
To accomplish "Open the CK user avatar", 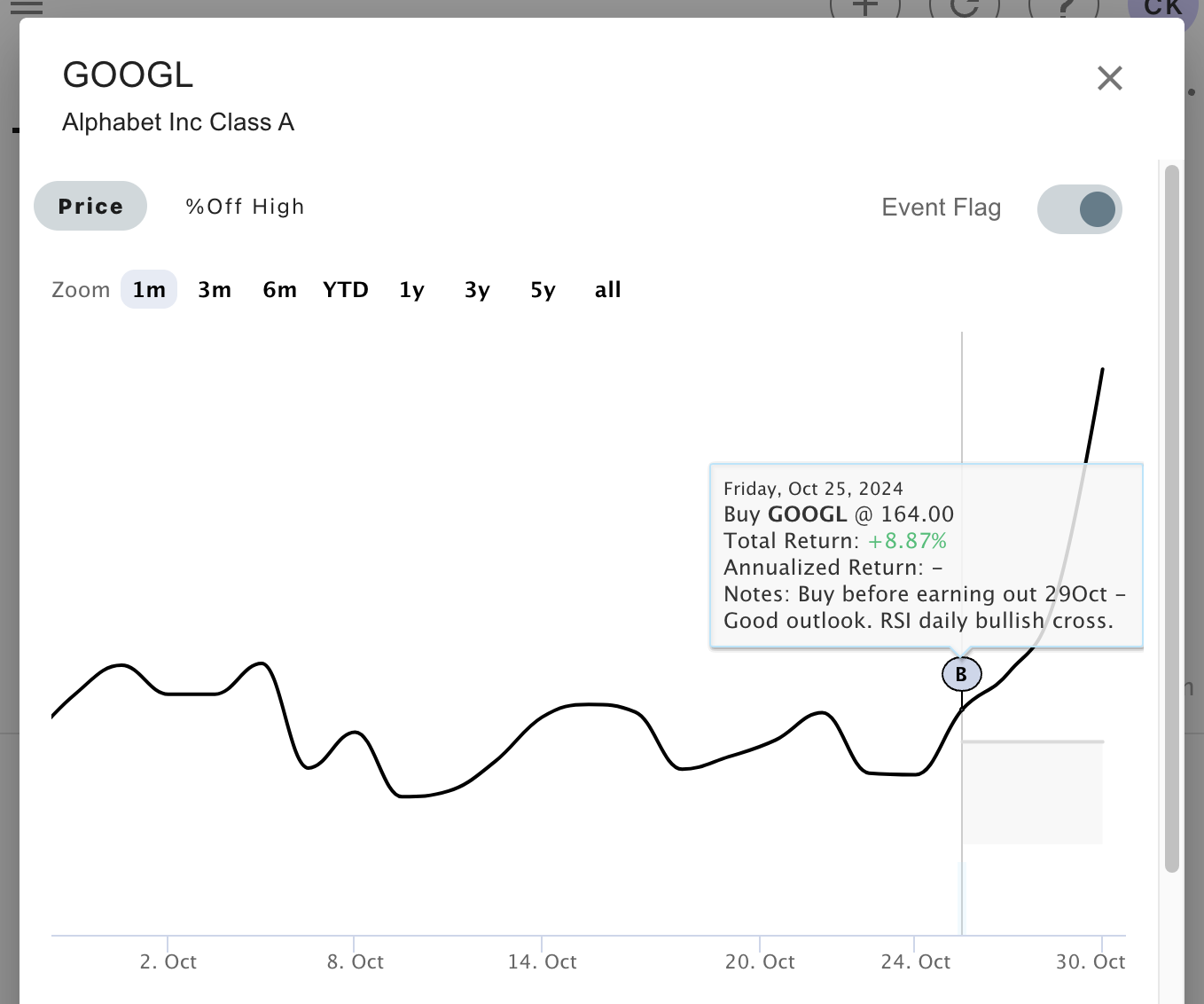I will [1162, 7].
